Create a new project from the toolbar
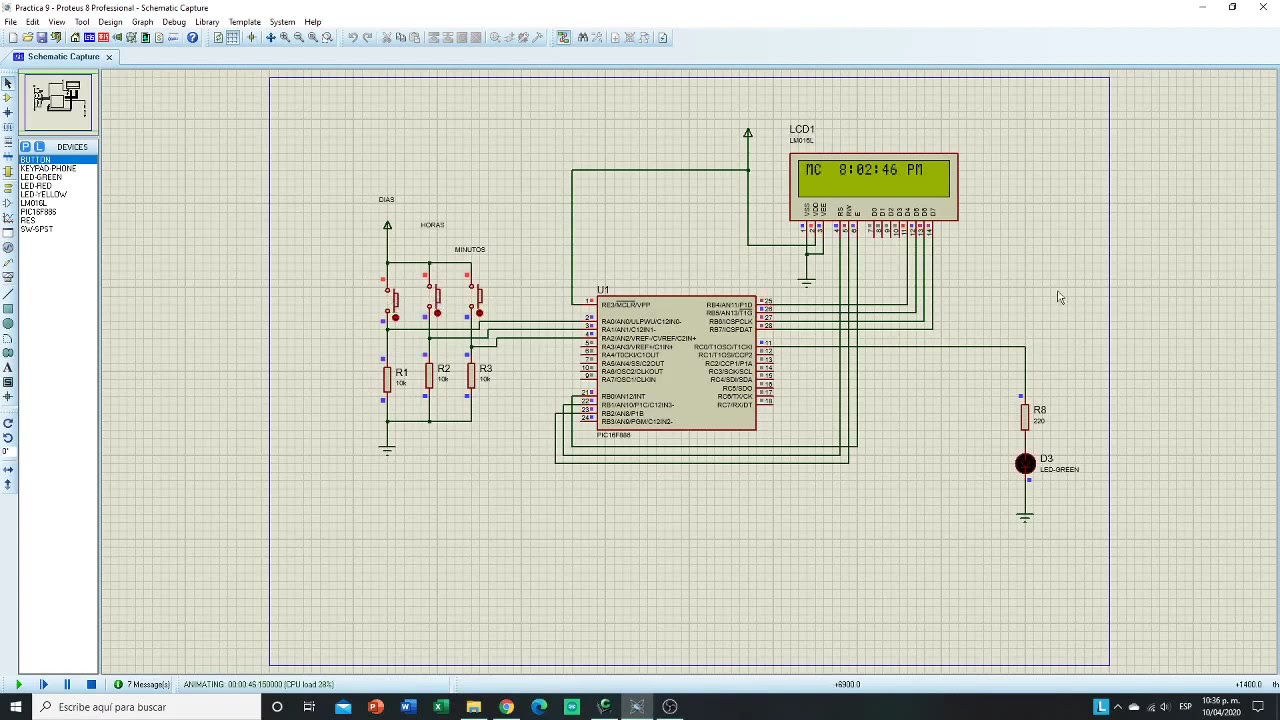This screenshot has width=1280, height=720. [x=13, y=38]
